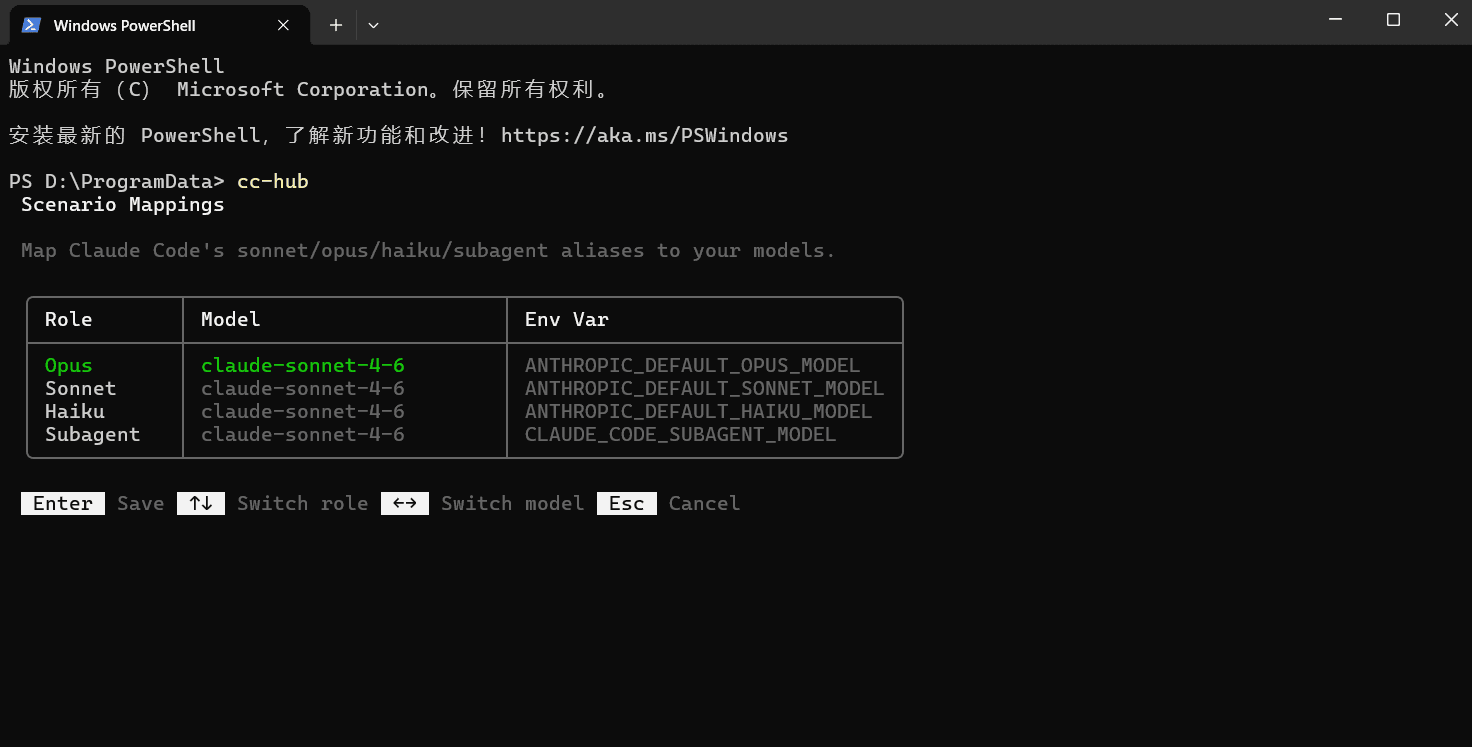
Task: Click ANTHROPIC_DEFAULT_HAIKU_MODEL env var
Action: tap(699, 411)
